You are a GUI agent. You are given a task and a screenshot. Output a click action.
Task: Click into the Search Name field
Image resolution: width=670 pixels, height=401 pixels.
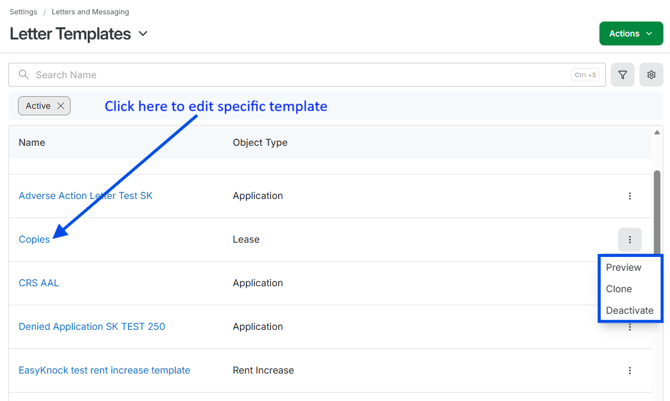(x=307, y=75)
